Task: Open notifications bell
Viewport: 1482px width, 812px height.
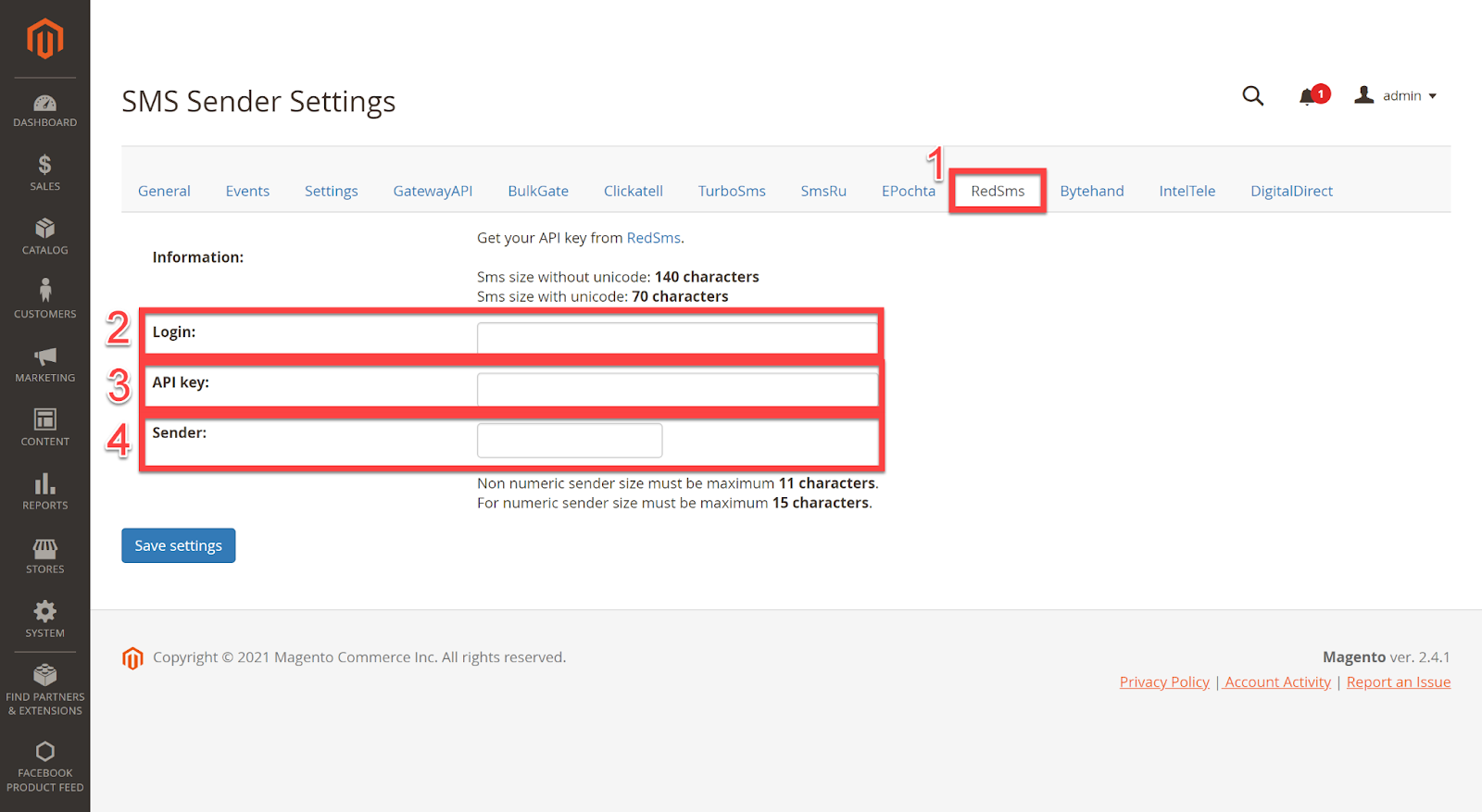Action: (x=1312, y=95)
